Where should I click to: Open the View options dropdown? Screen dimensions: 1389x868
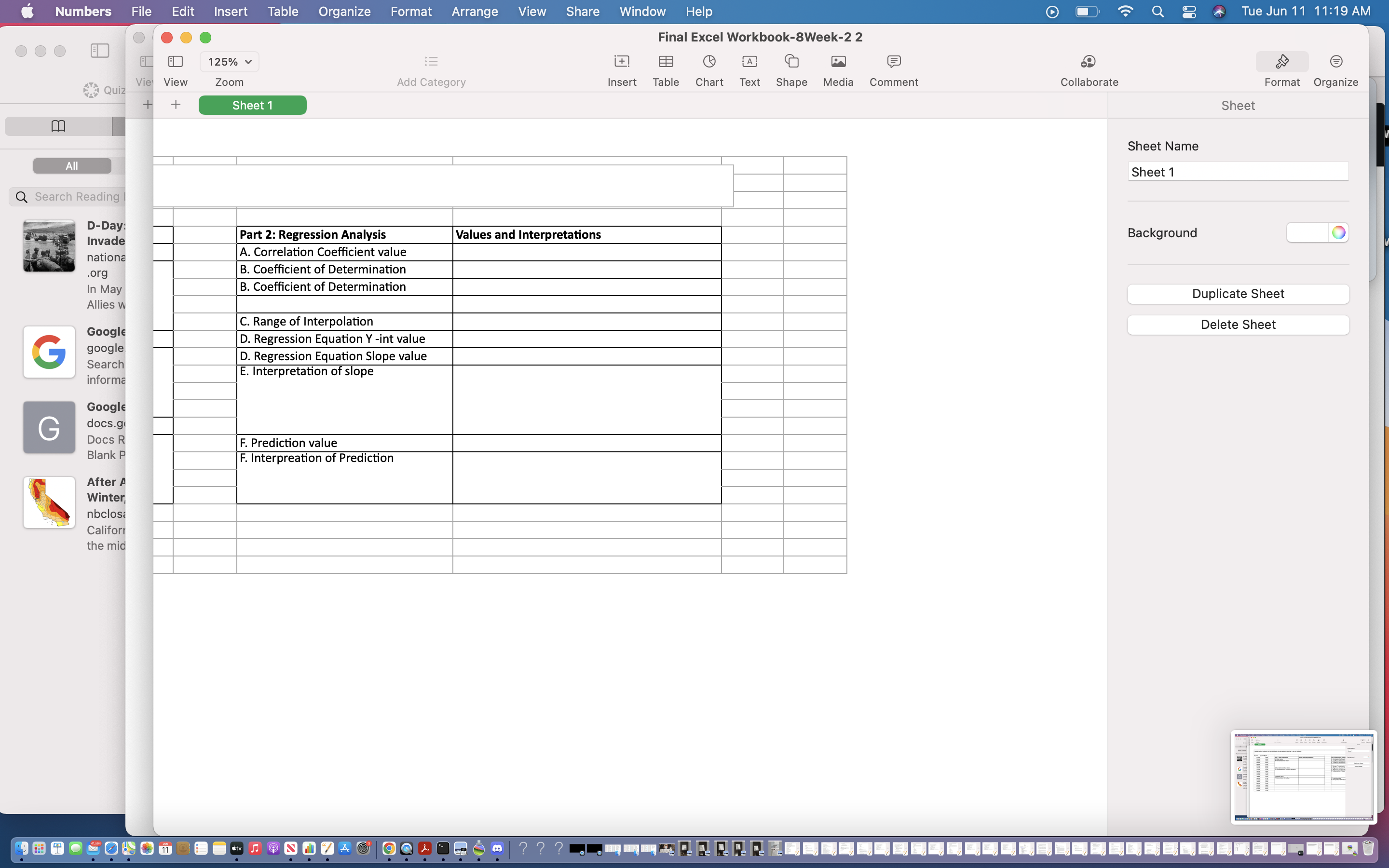point(175,61)
